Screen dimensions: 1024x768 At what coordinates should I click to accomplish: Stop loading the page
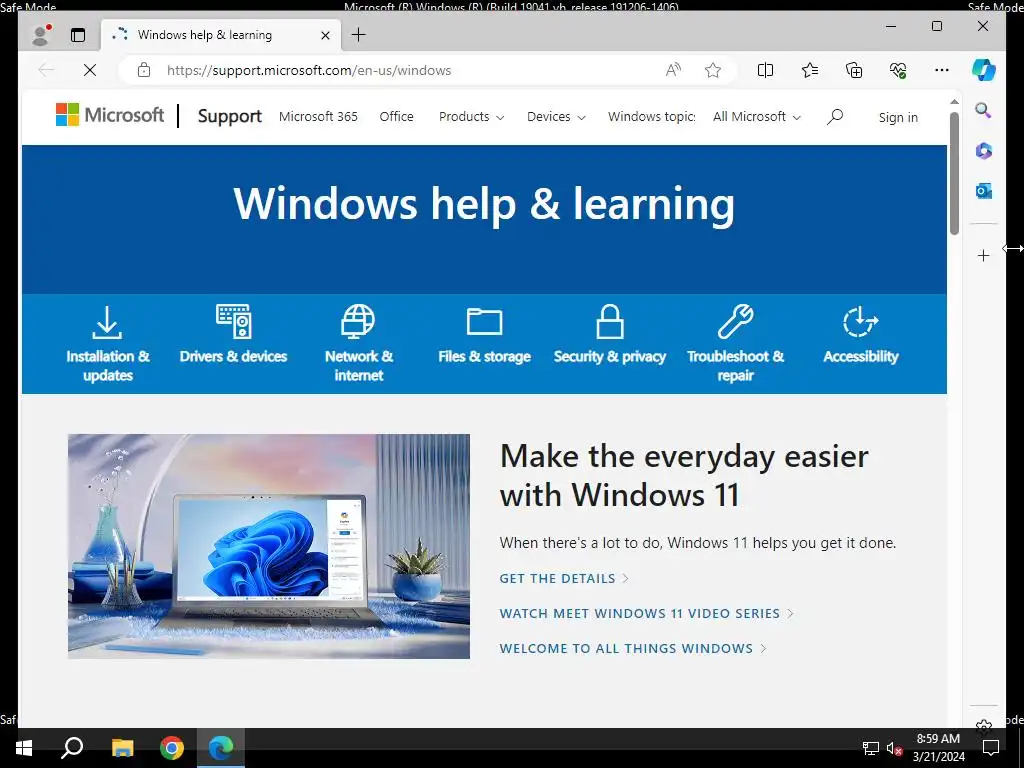coord(90,70)
